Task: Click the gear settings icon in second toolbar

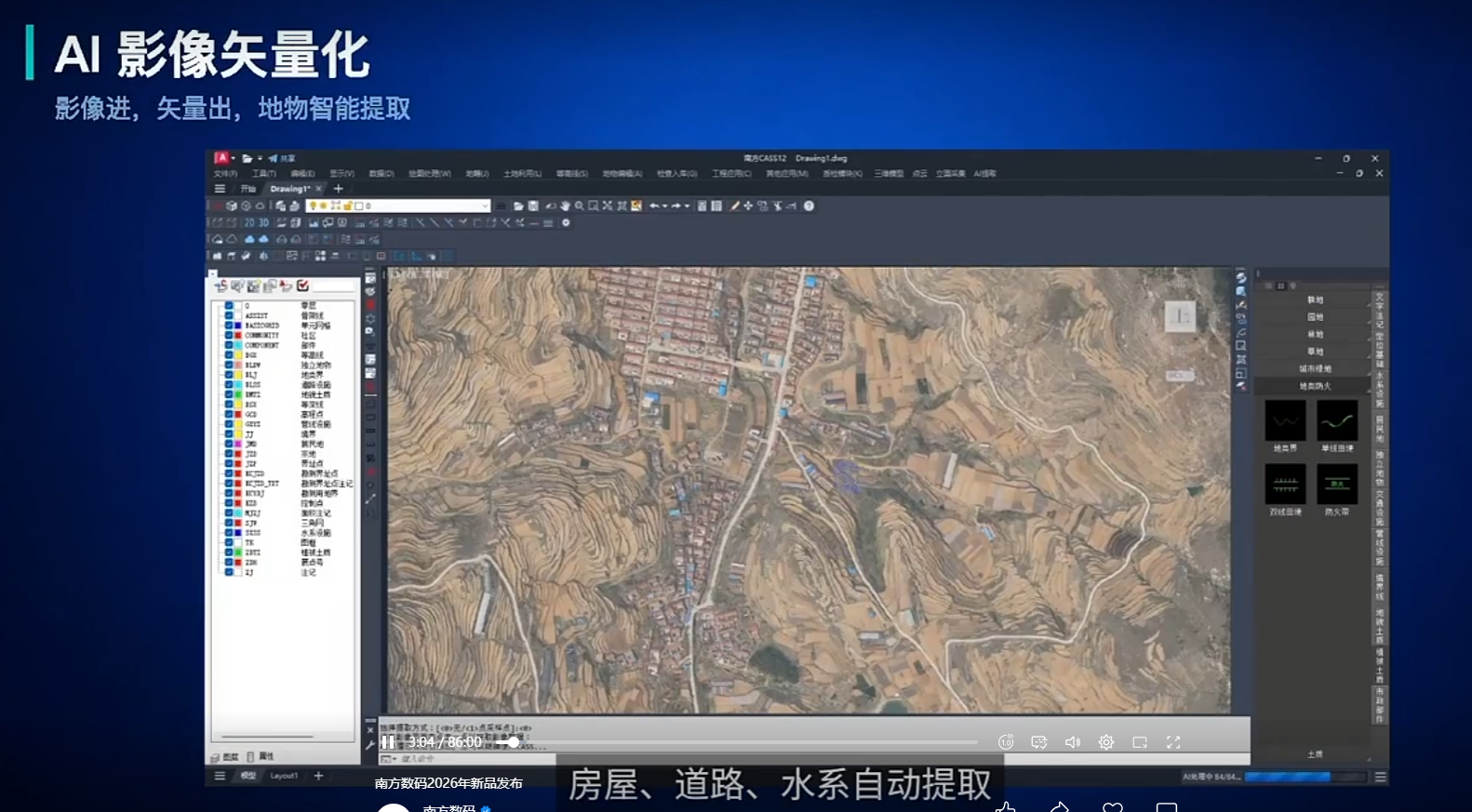Action: click(x=566, y=223)
